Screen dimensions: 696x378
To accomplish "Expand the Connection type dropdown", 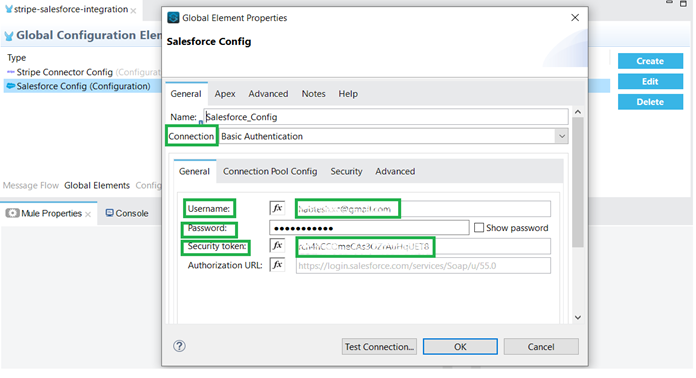I will (x=562, y=136).
